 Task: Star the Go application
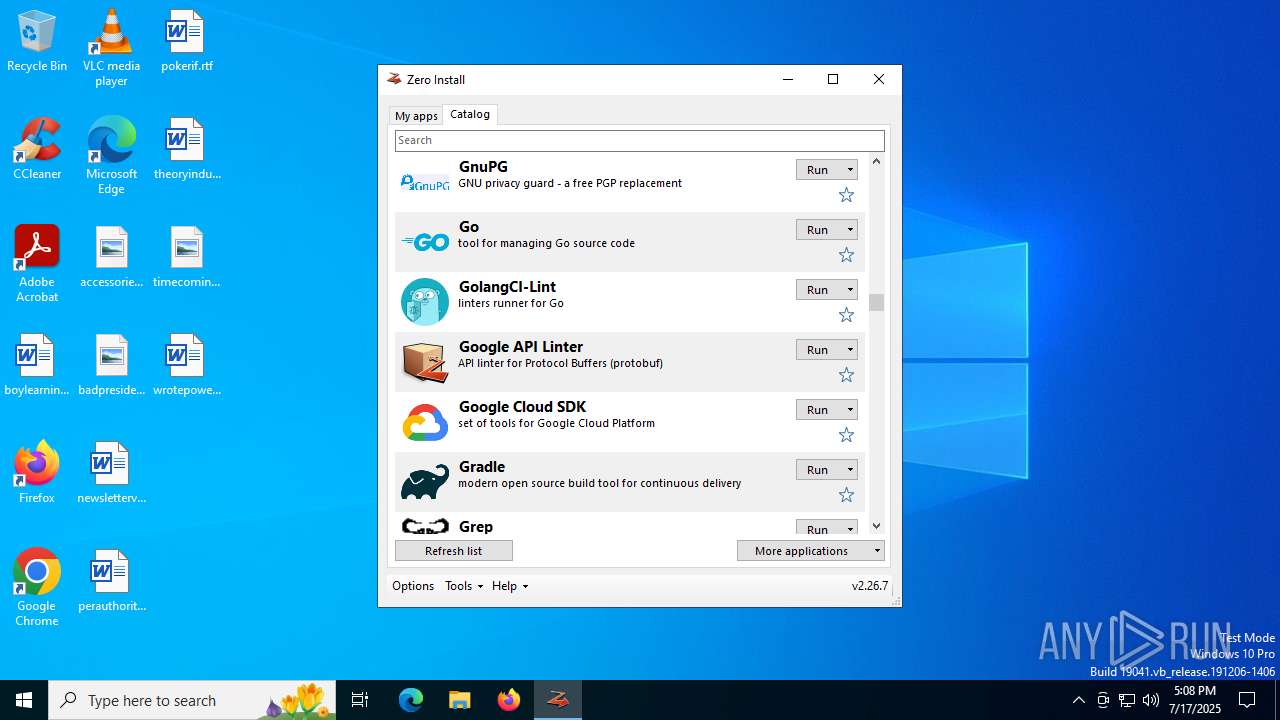(846, 255)
